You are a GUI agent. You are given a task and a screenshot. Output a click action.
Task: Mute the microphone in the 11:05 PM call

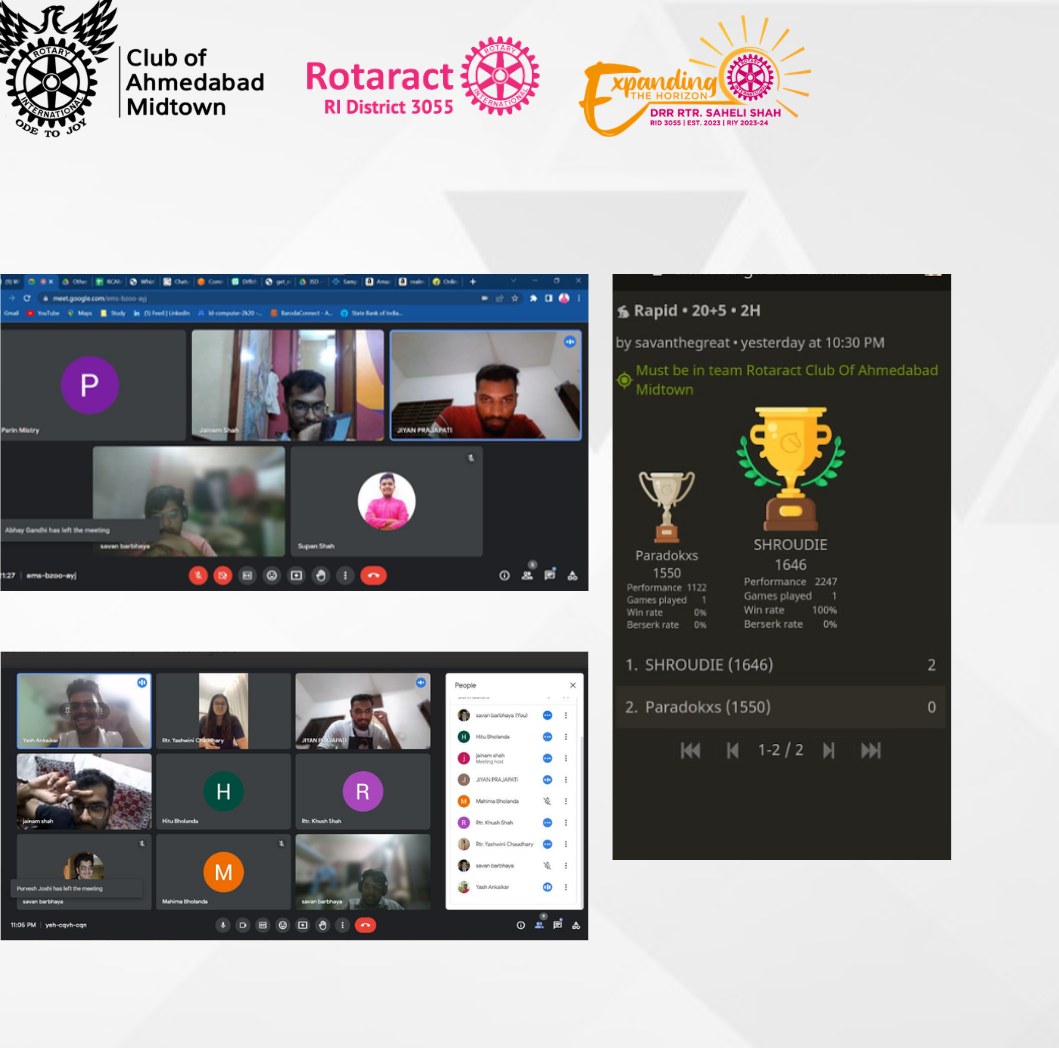223,925
